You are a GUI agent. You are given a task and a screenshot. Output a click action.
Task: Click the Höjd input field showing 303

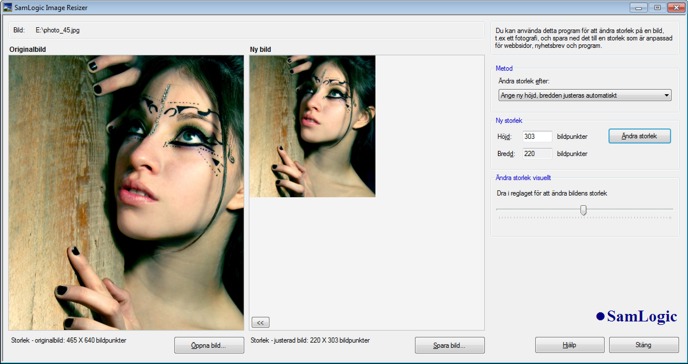(x=537, y=136)
